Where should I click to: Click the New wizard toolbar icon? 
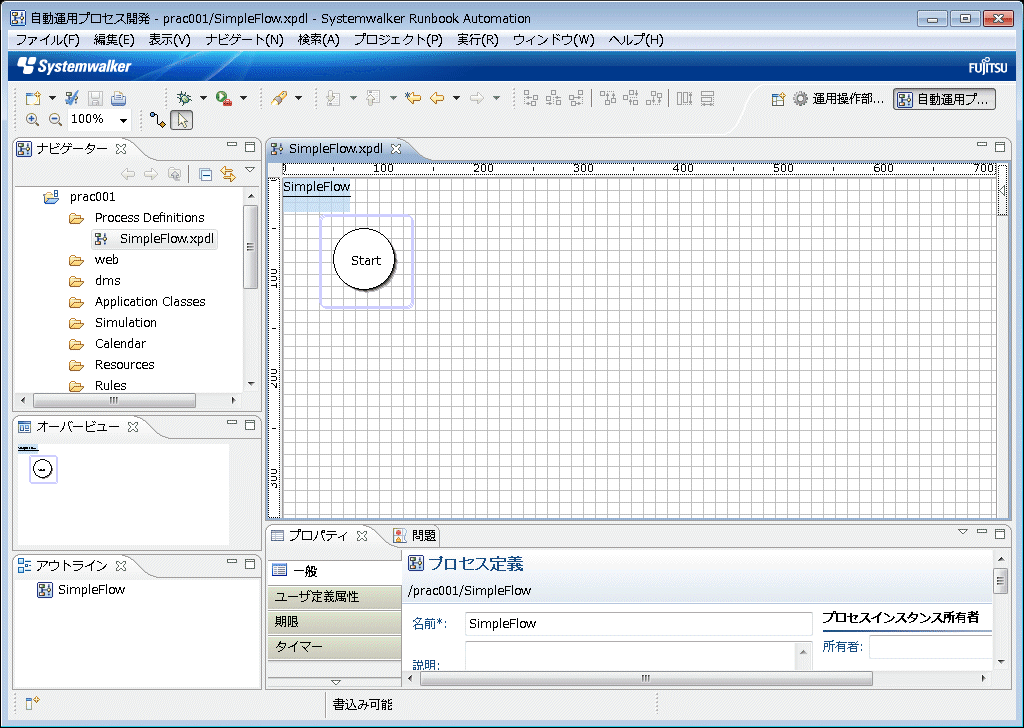(33, 99)
